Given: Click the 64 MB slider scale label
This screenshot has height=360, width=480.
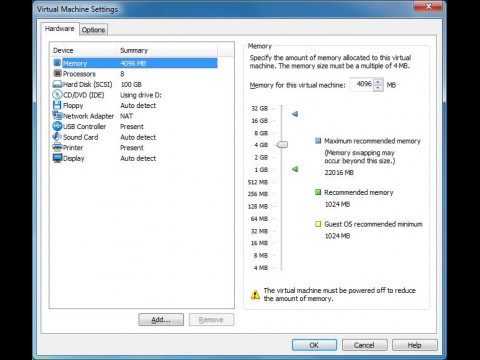Looking at the screenshot, I should 259,219.
